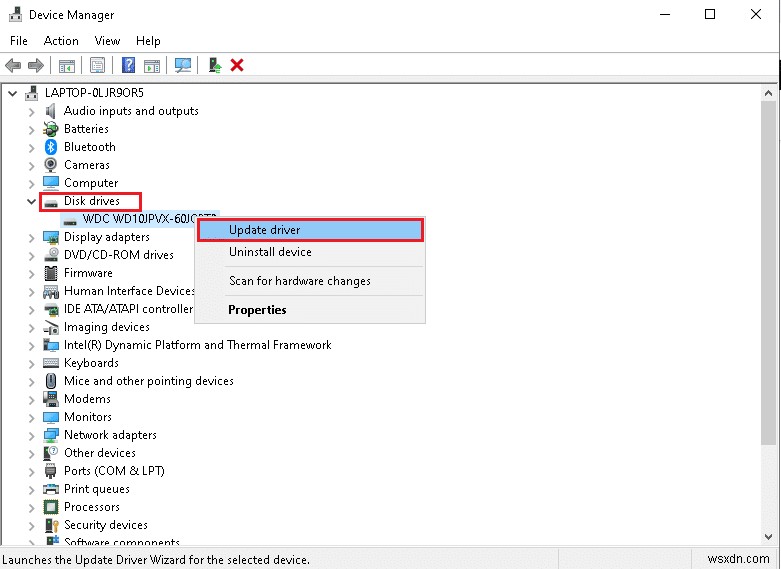Click the Imaging devices icon
The height and width of the screenshot is (569, 781).
[51, 327]
